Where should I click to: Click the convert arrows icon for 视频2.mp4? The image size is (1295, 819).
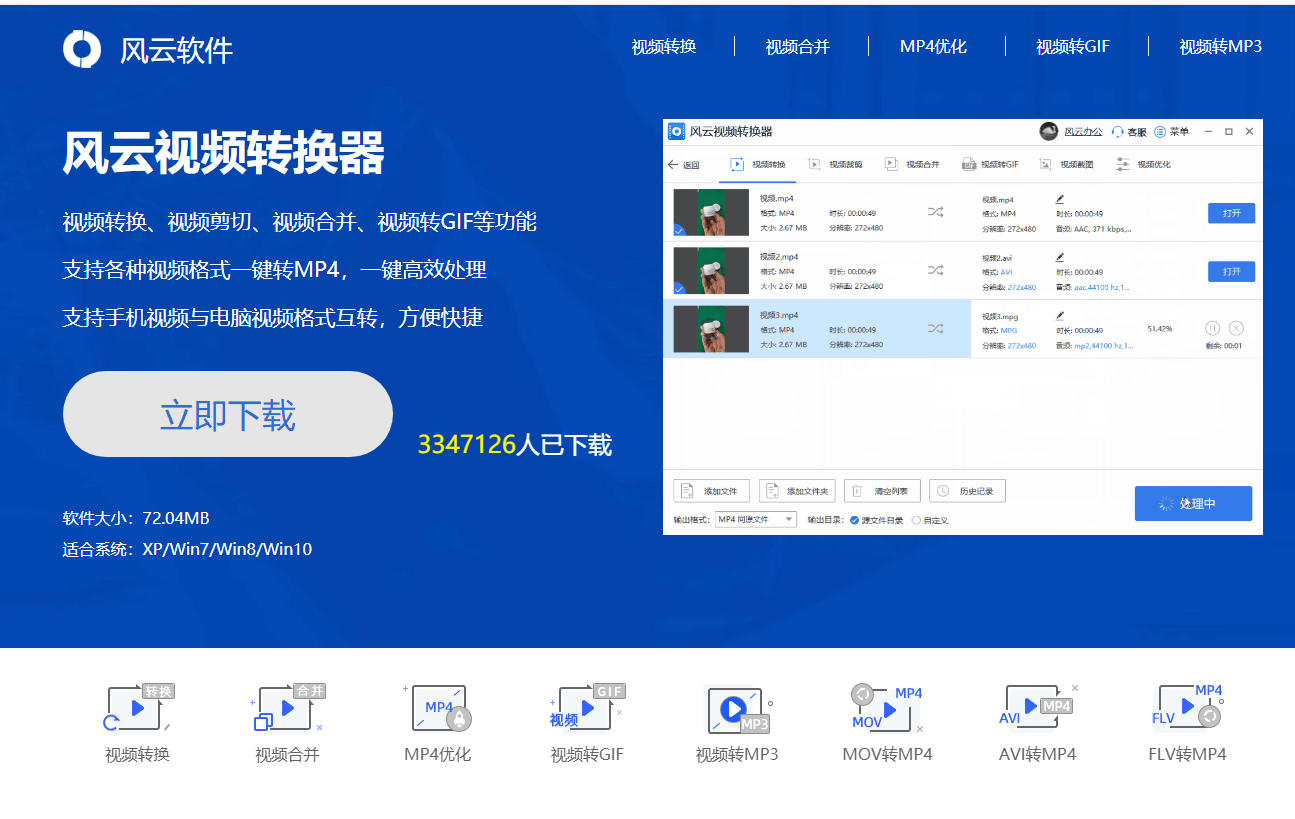pos(935,270)
